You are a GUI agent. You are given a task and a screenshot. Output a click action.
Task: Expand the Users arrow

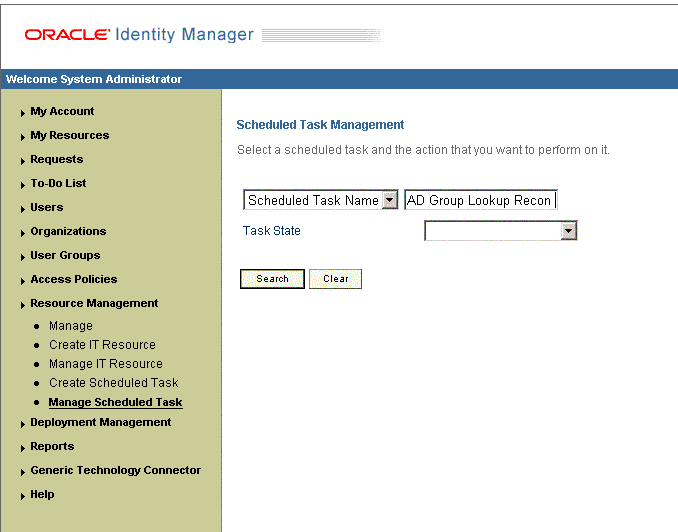22,209
